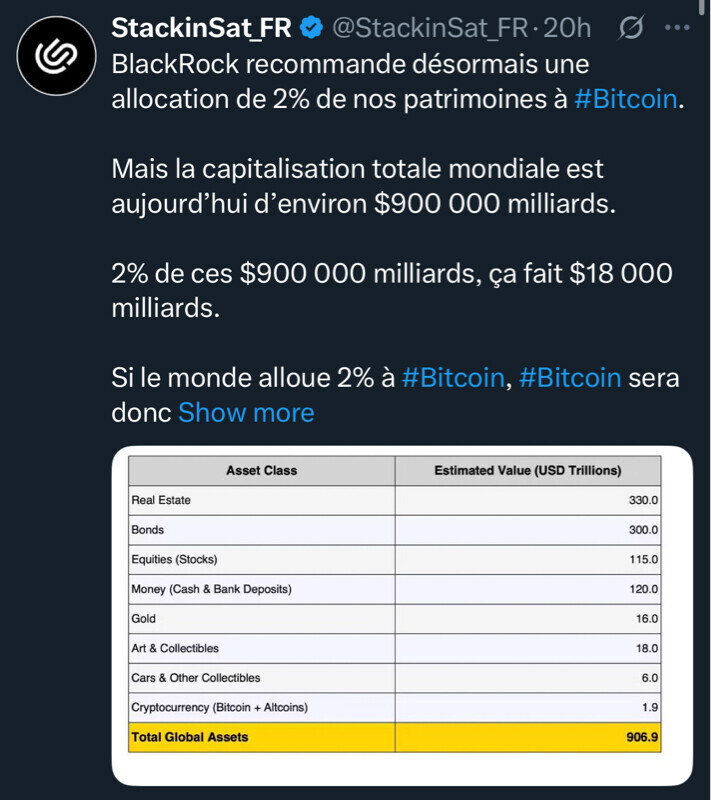Open the three-dot more options menu
This screenshot has width=711, height=800.
[677, 28]
